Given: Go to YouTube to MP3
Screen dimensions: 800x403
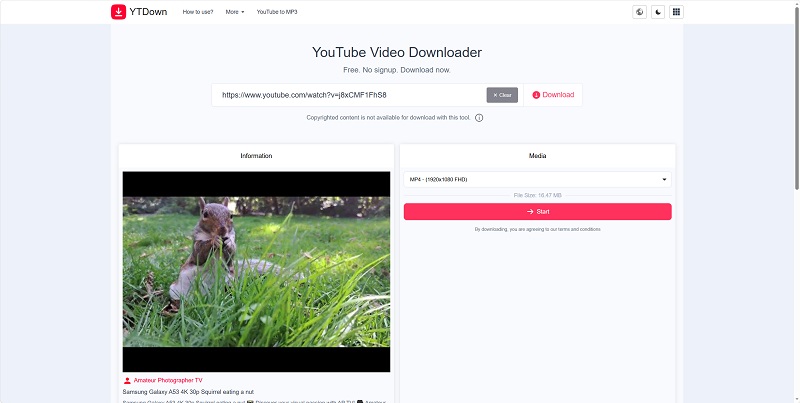Looking at the screenshot, I should (x=277, y=12).
